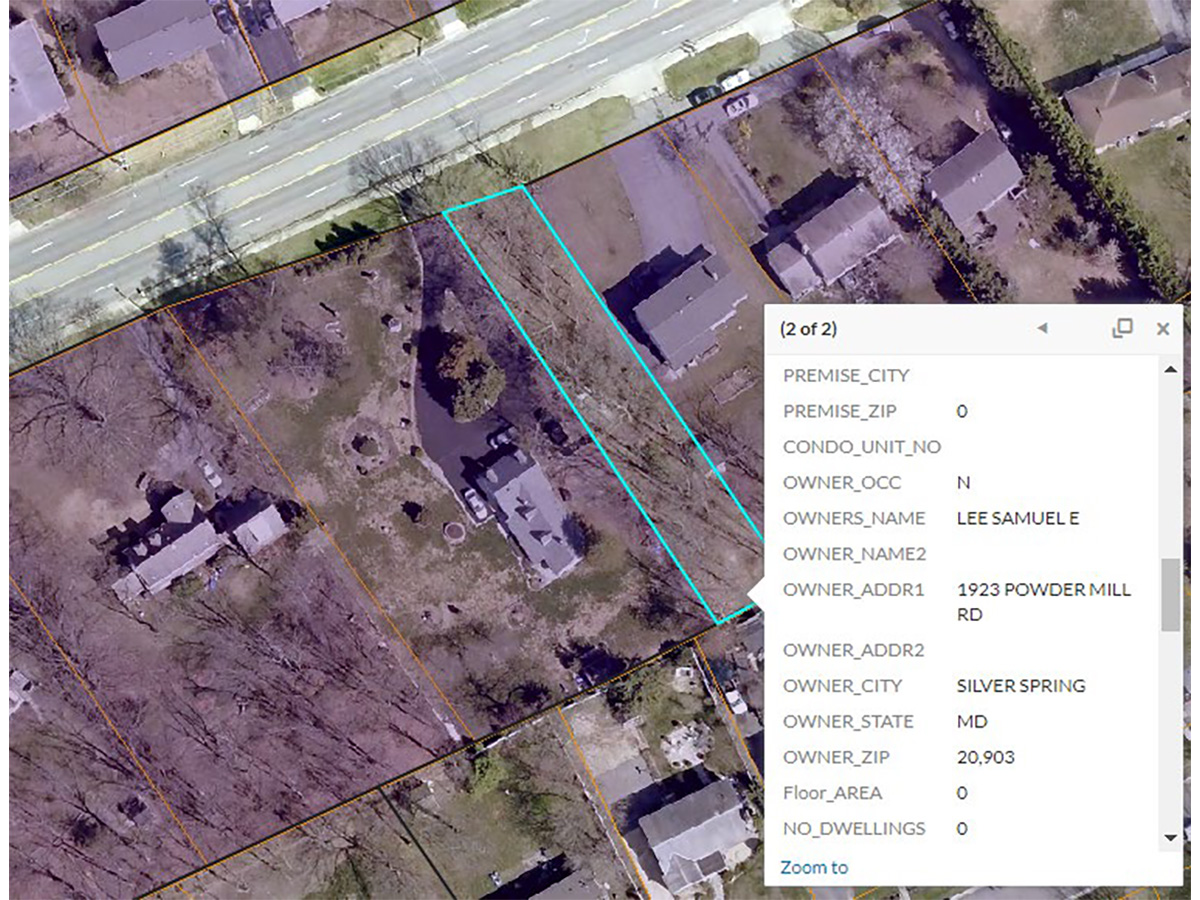Click the Zoom to link
This screenshot has height=900, width=1200.
(814, 867)
